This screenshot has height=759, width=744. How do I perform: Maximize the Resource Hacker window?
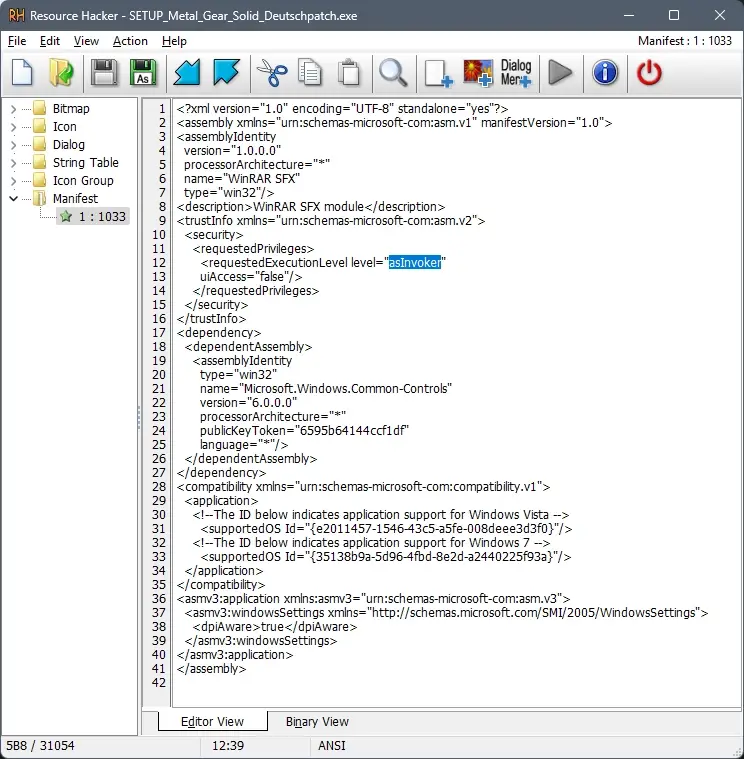(674, 15)
